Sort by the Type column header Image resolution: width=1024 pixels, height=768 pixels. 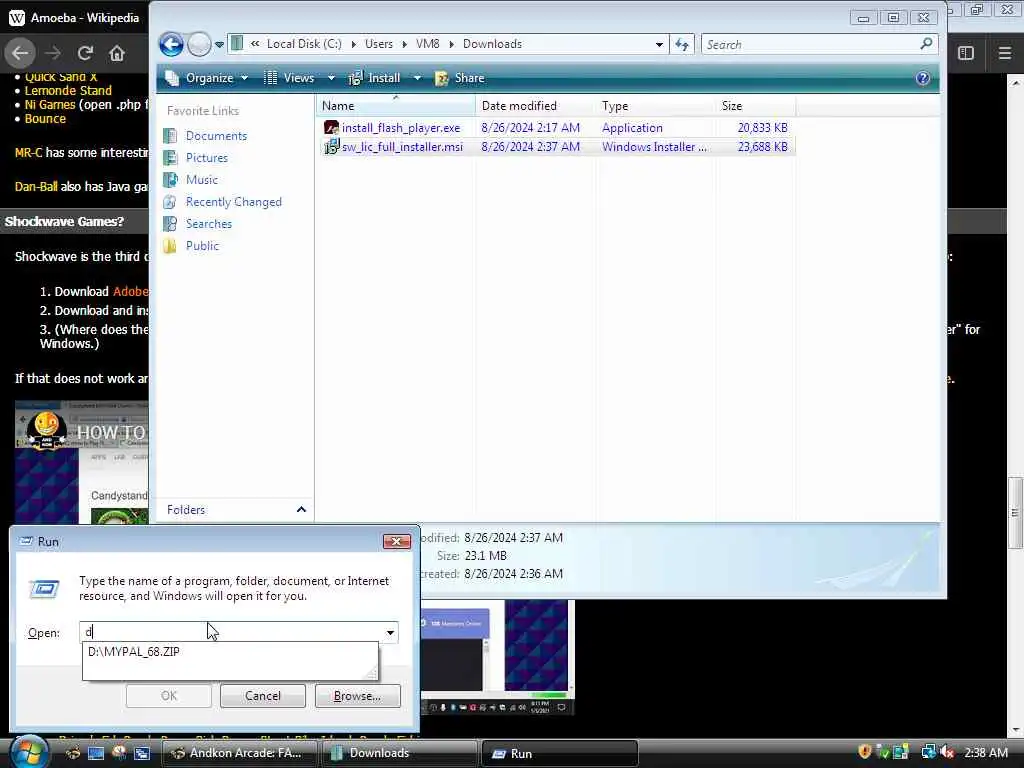click(655, 106)
